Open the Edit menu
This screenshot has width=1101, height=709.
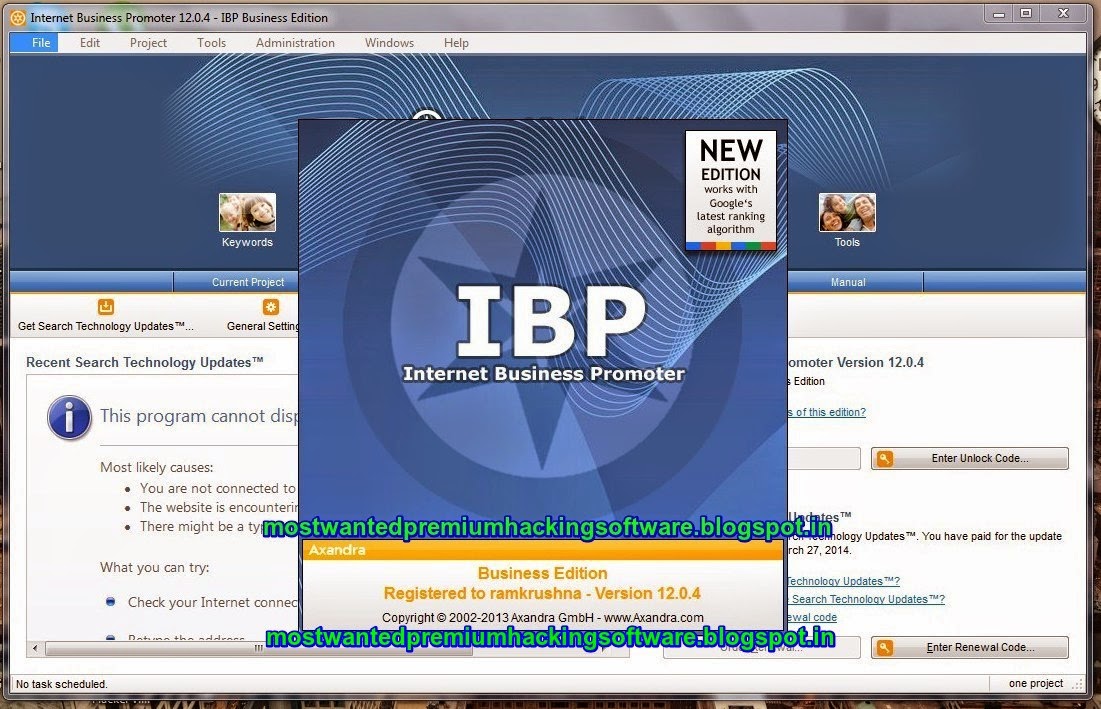(90, 43)
